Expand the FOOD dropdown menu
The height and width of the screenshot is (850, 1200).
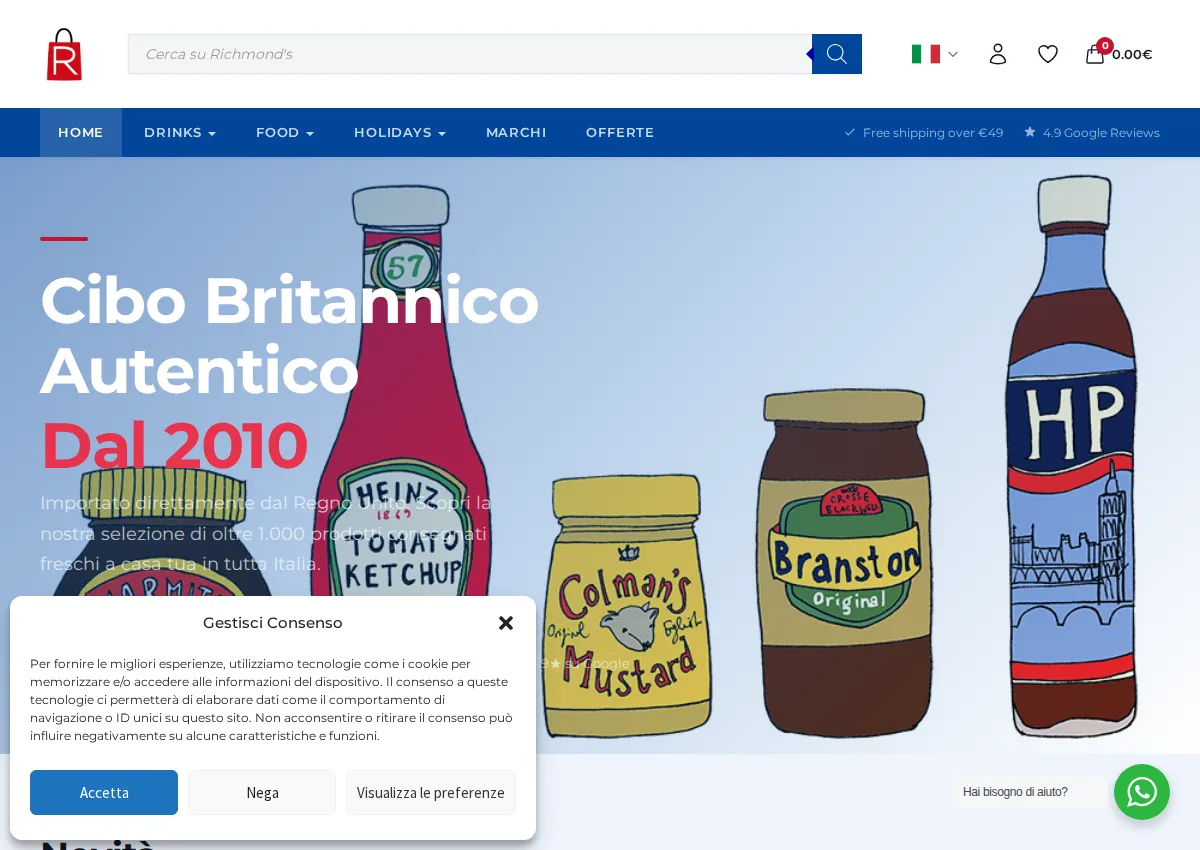(285, 133)
